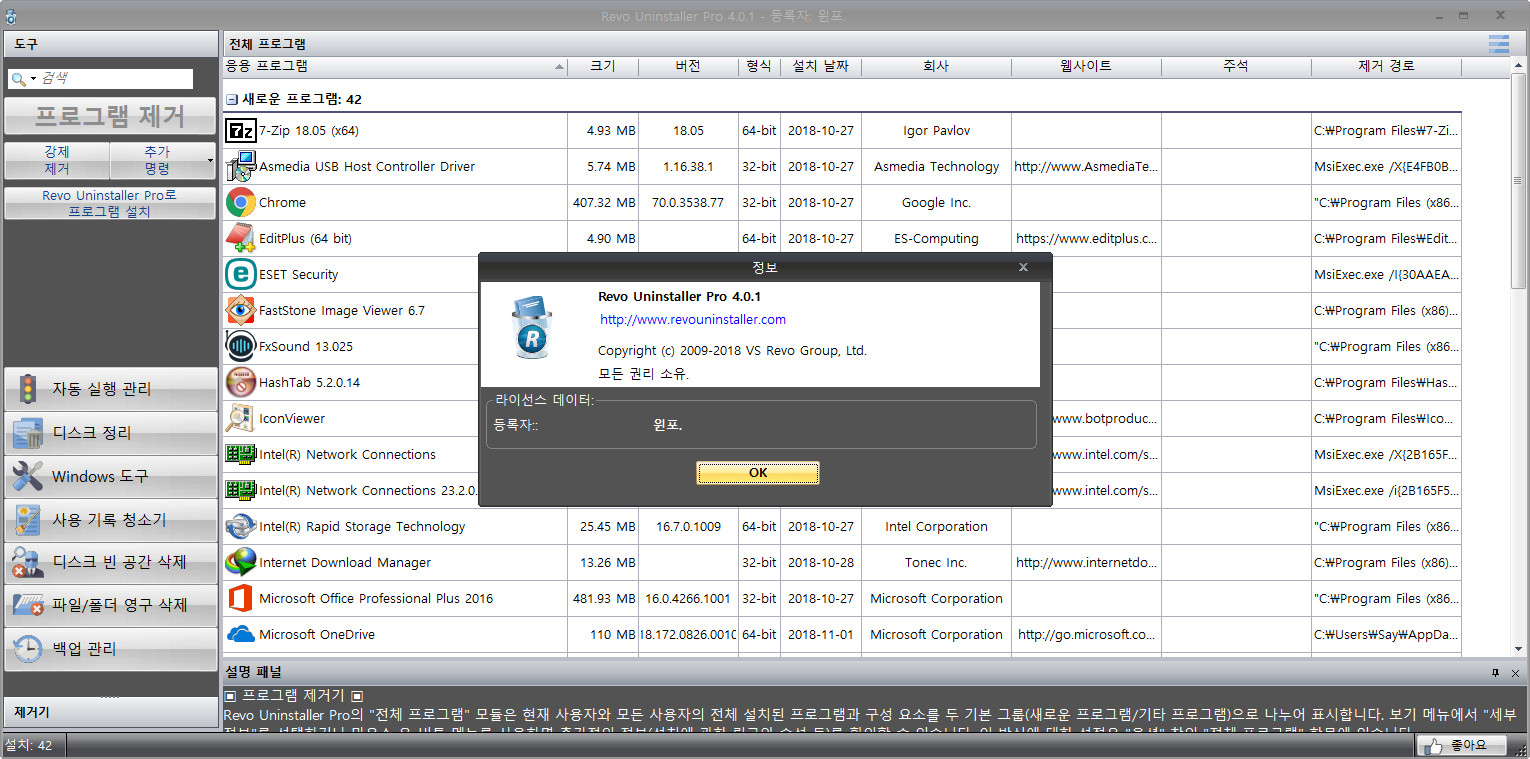Click the Igor Pavlov company cell
The height and width of the screenshot is (759, 1530).
click(936, 130)
